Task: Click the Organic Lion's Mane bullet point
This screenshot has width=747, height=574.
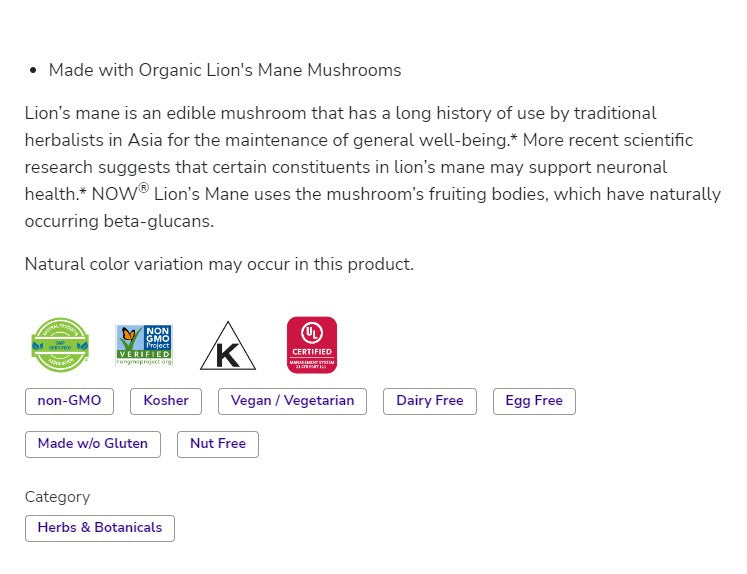Action: tap(225, 70)
